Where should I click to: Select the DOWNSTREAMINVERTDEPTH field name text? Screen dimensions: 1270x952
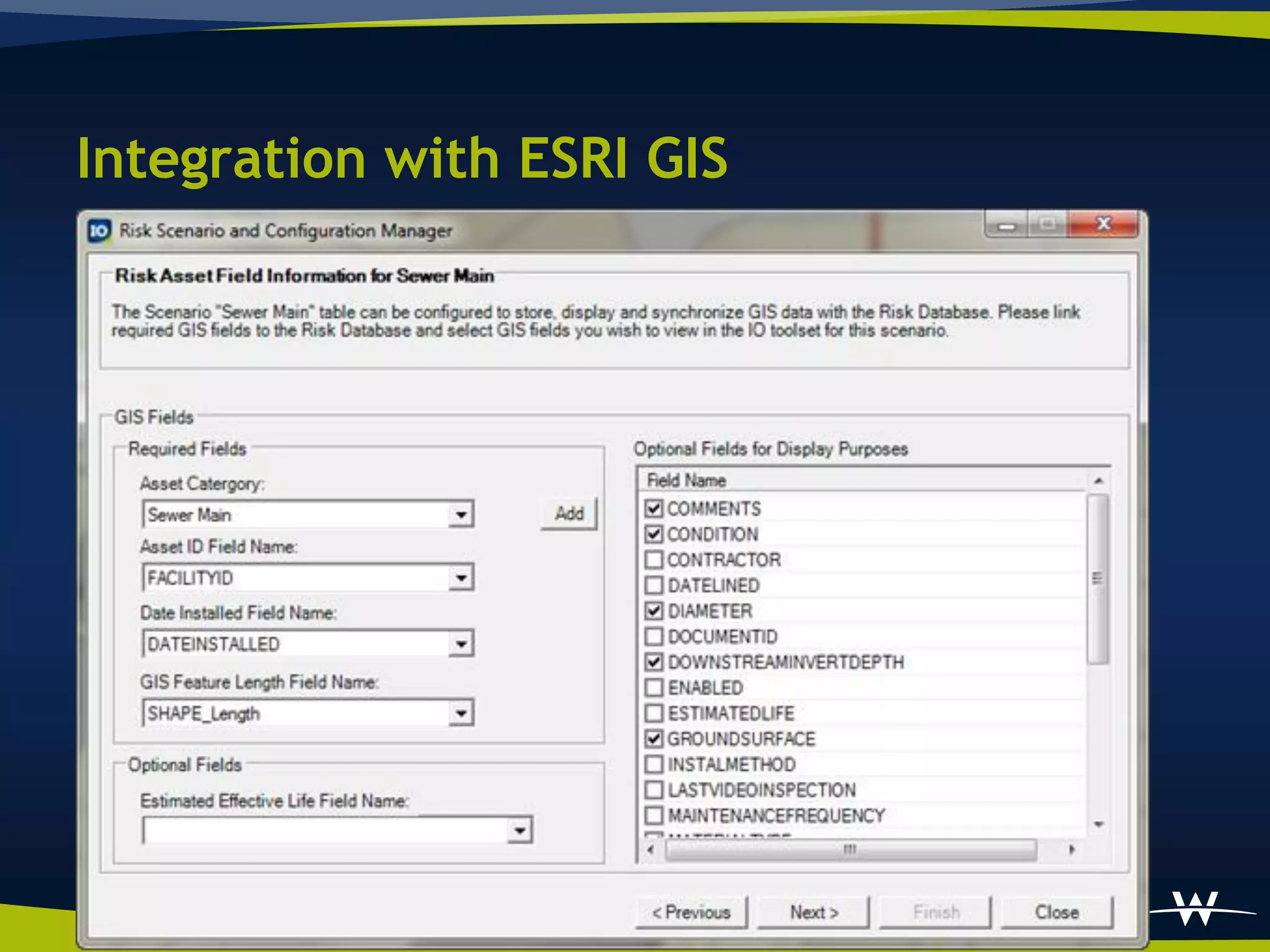786,662
